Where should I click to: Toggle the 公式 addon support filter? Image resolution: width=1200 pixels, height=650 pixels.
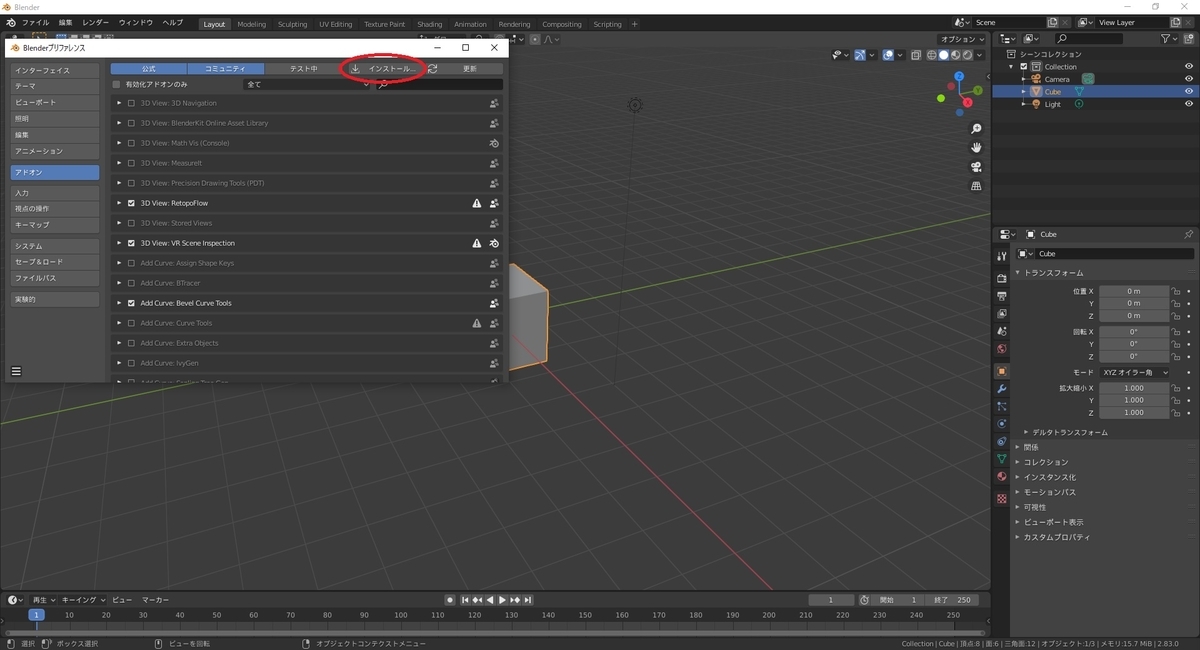[148, 68]
